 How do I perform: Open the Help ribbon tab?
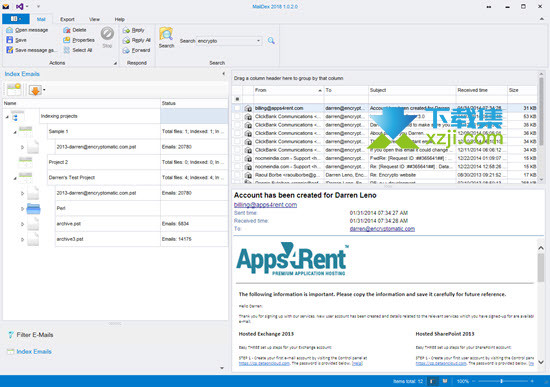pyautogui.click(x=120, y=19)
